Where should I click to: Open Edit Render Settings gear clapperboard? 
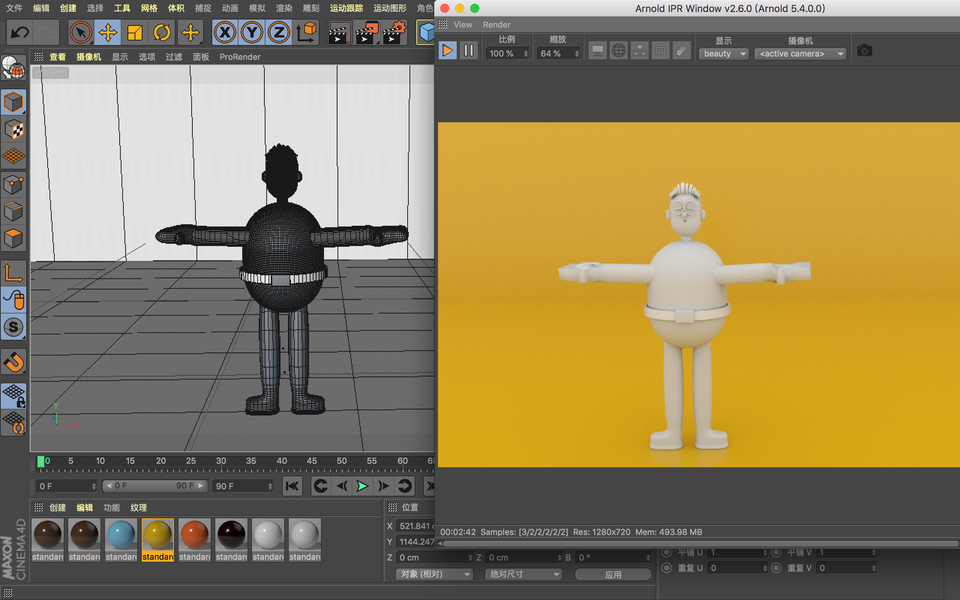pyautogui.click(x=395, y=33)
